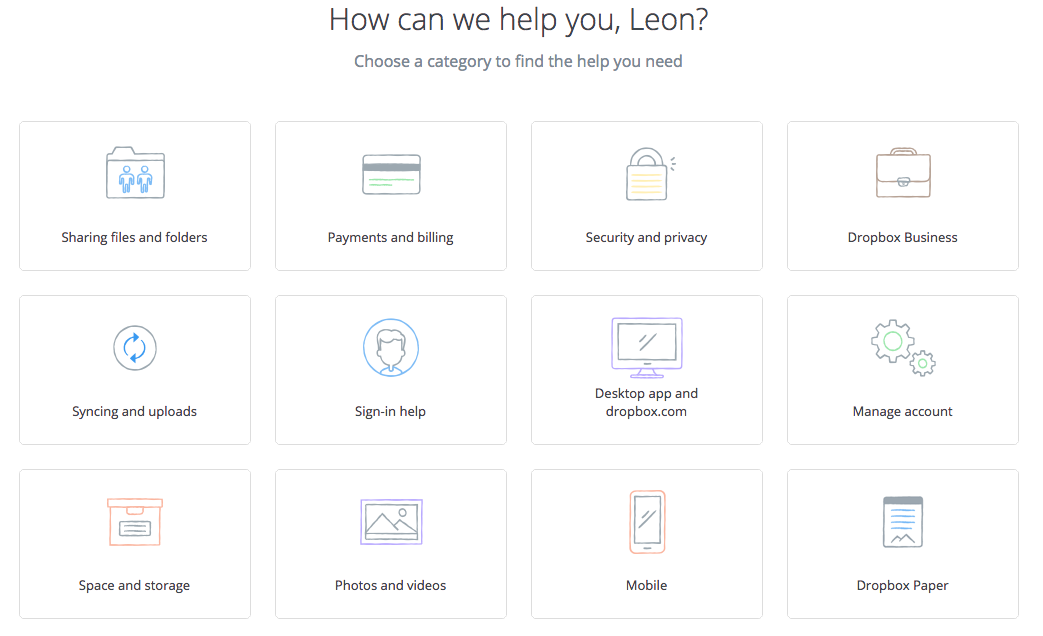The image size is (1043, 636).
Task: Open Space and storage text link
Action: (x=134, y=585)
